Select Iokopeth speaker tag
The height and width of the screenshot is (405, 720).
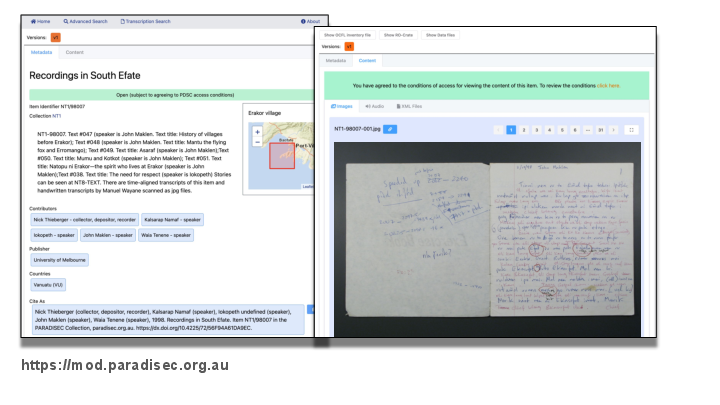click(54, 235)
